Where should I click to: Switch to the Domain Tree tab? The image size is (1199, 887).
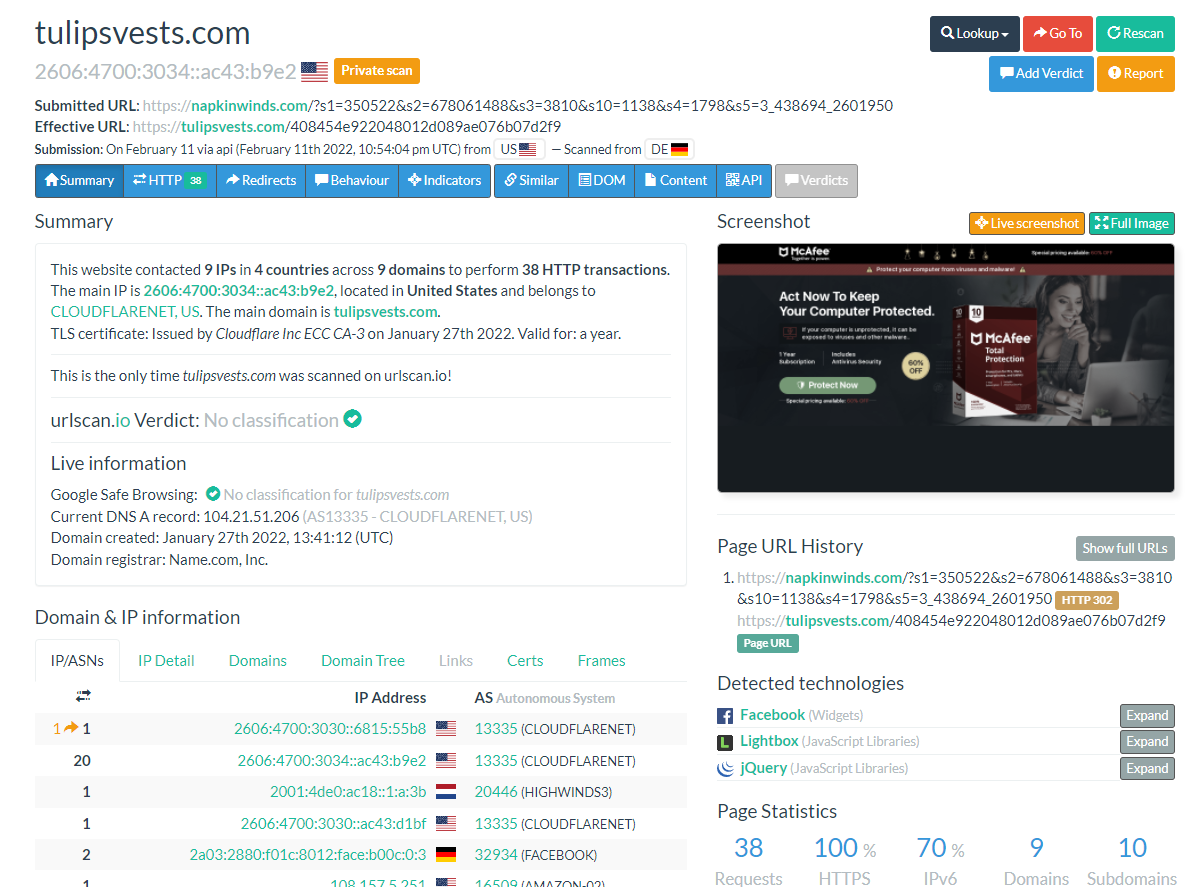362,661
